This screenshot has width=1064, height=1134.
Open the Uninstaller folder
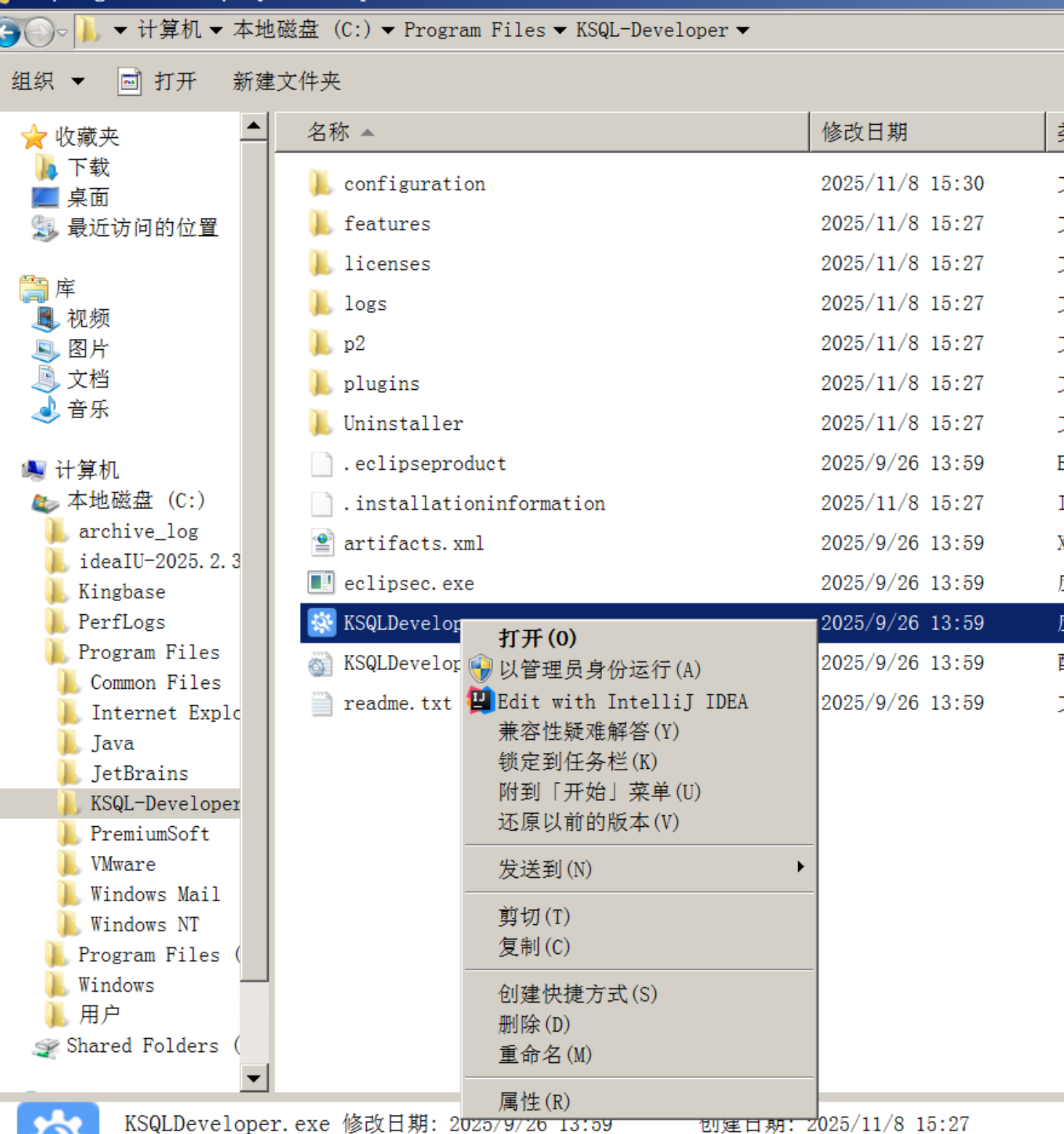coord(402,423)
